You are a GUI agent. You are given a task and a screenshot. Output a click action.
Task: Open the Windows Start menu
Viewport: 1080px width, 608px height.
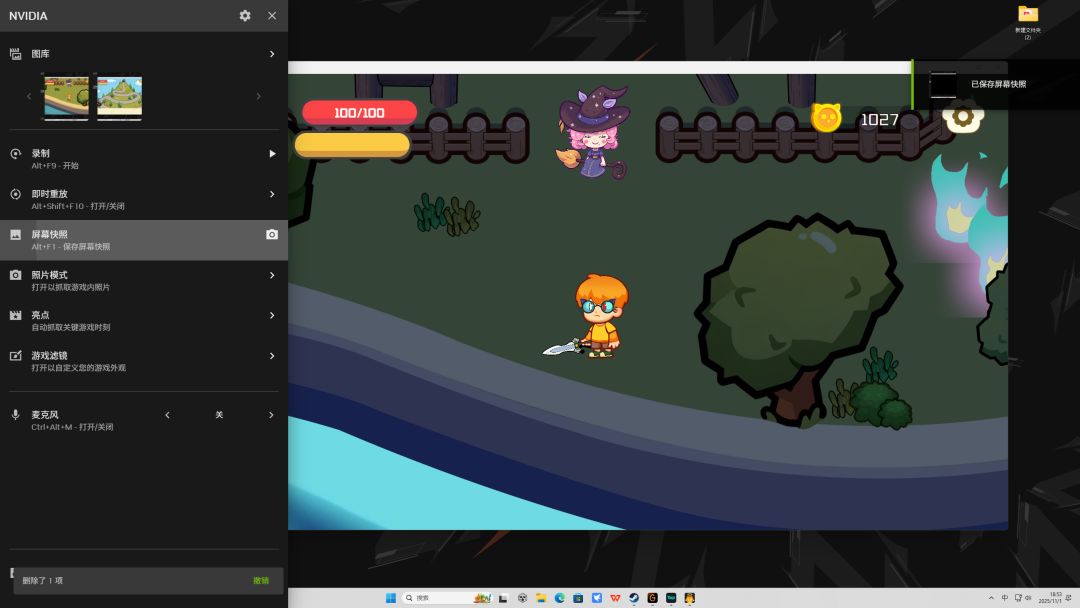(x=391, y=598)
